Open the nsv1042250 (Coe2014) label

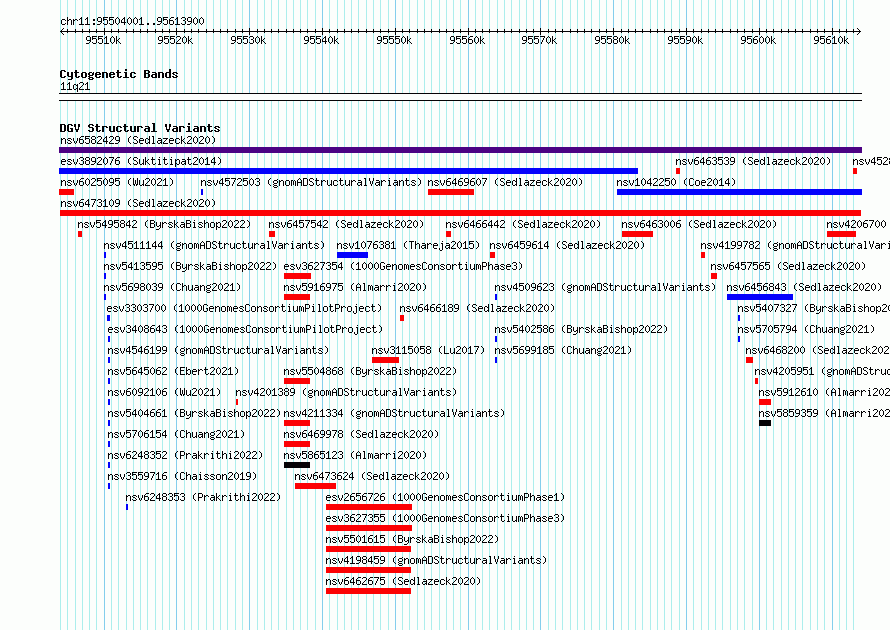tap(676, 182)
